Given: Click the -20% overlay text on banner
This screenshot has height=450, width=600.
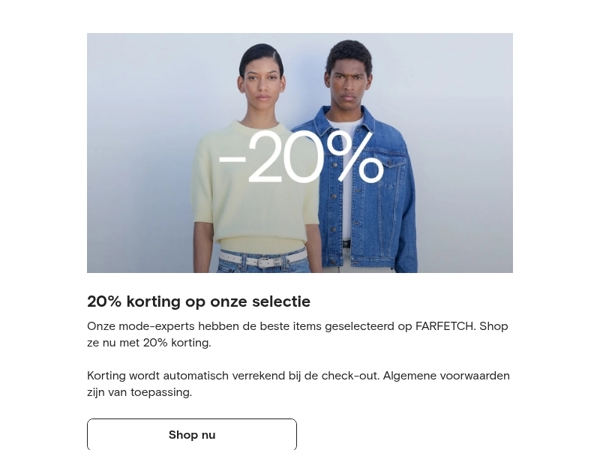Looking at the screenshot, I should tap(301, 157).
